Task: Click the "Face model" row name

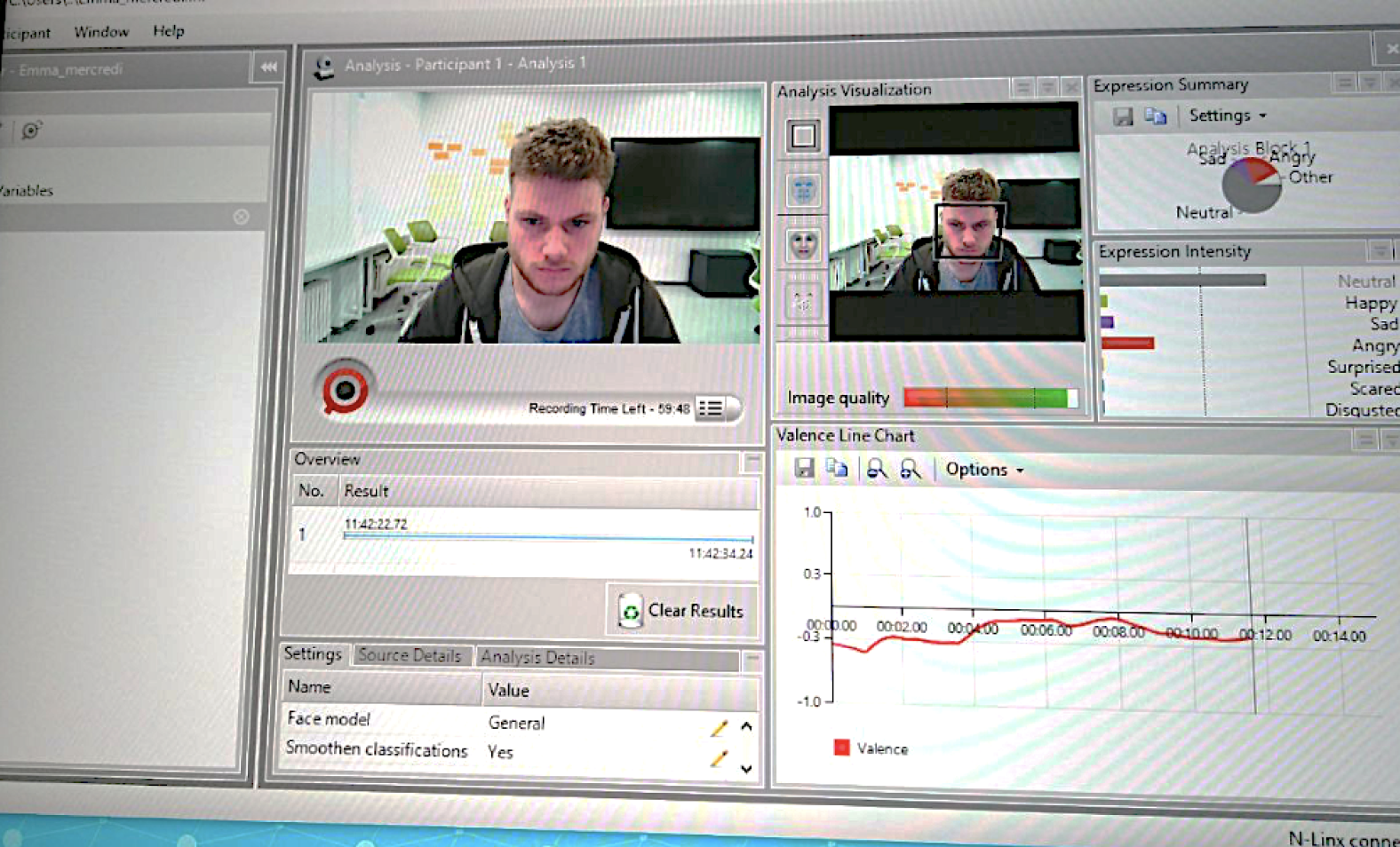Action: point(329,718)
